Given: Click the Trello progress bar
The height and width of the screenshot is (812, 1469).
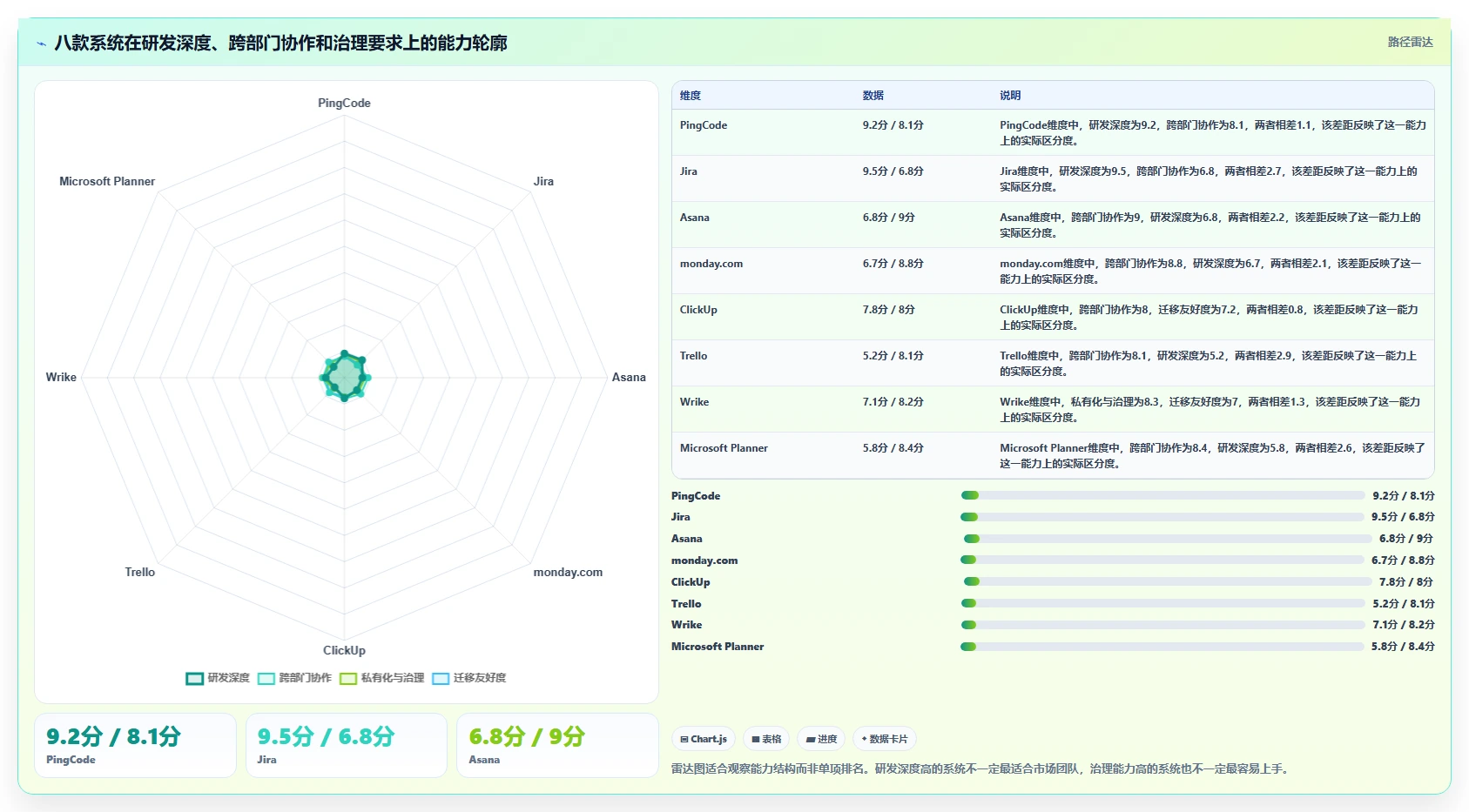Looking at the screenshot, I should (x=1162, y=603).
